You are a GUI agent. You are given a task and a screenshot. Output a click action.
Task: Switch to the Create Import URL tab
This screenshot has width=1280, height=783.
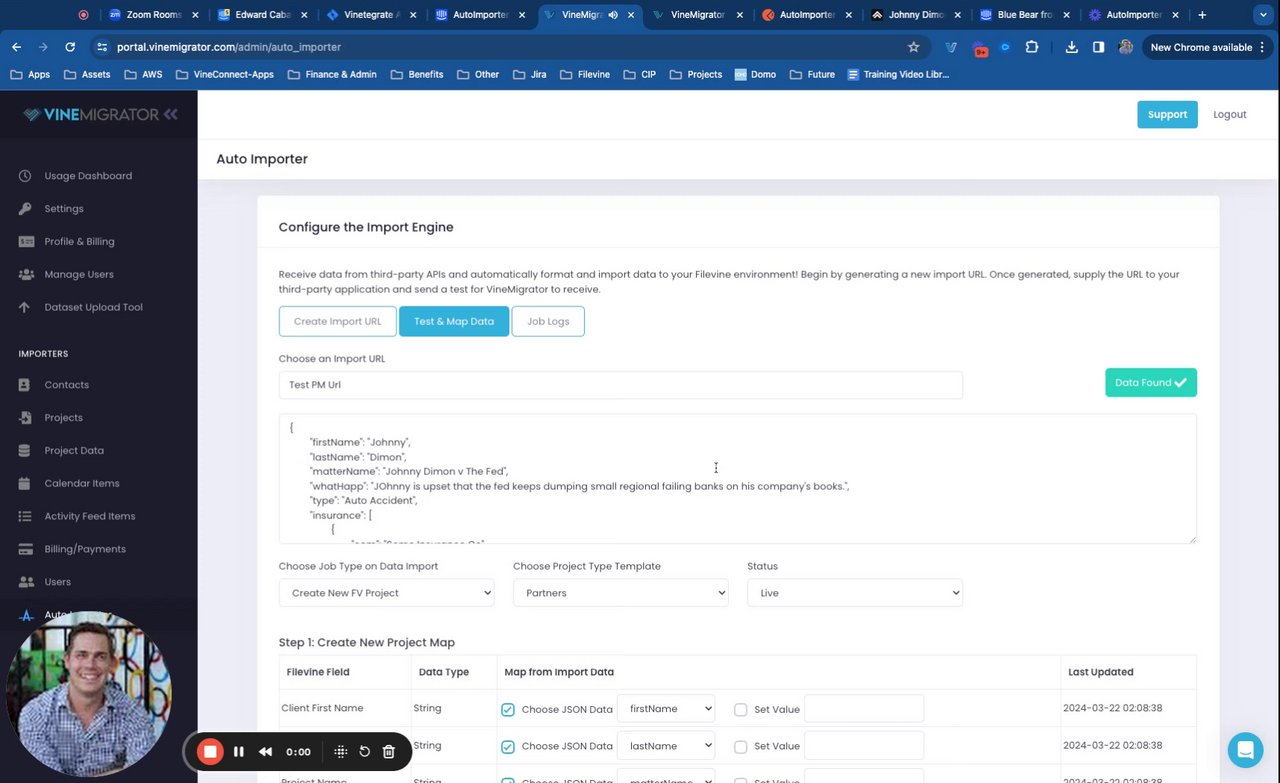pos(338,322)
